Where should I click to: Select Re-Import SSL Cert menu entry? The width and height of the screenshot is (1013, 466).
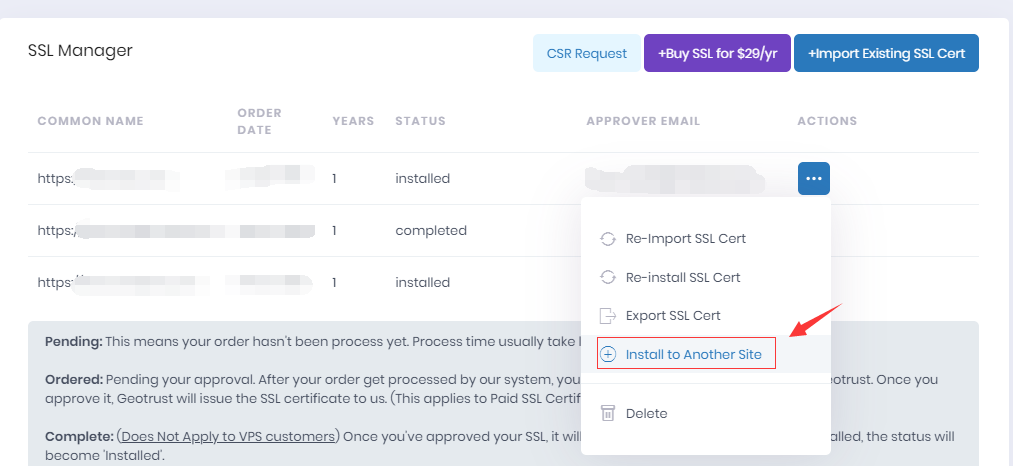685,238
